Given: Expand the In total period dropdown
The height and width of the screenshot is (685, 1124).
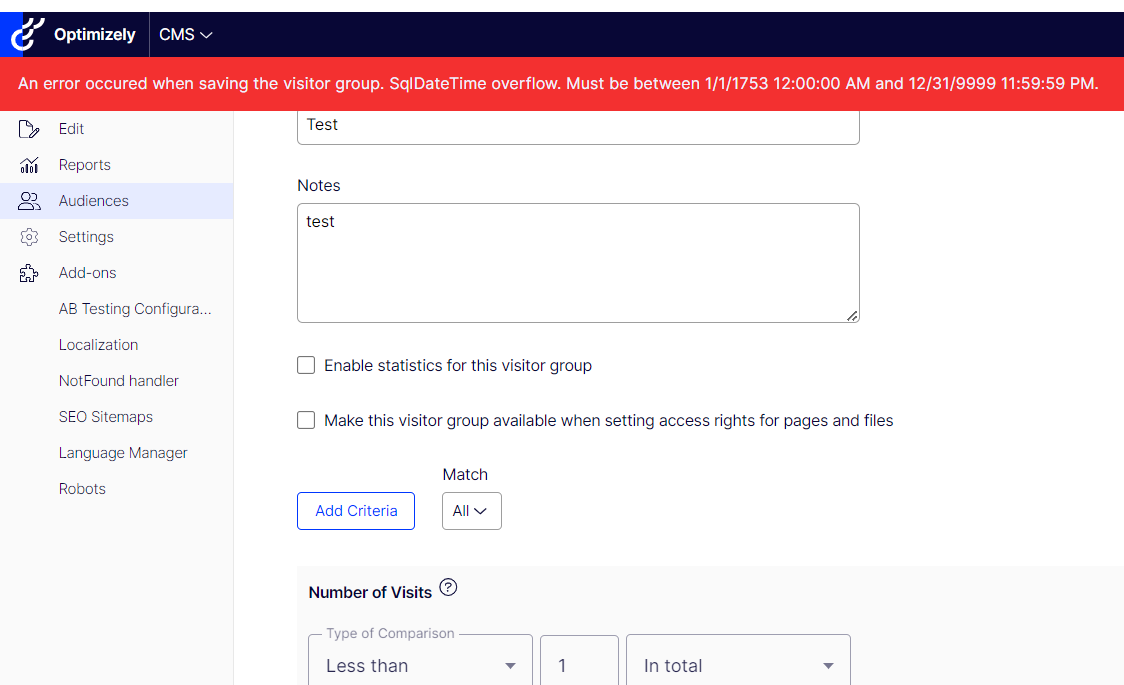Looking at the screenshot, I should click(x=738, y=666).
